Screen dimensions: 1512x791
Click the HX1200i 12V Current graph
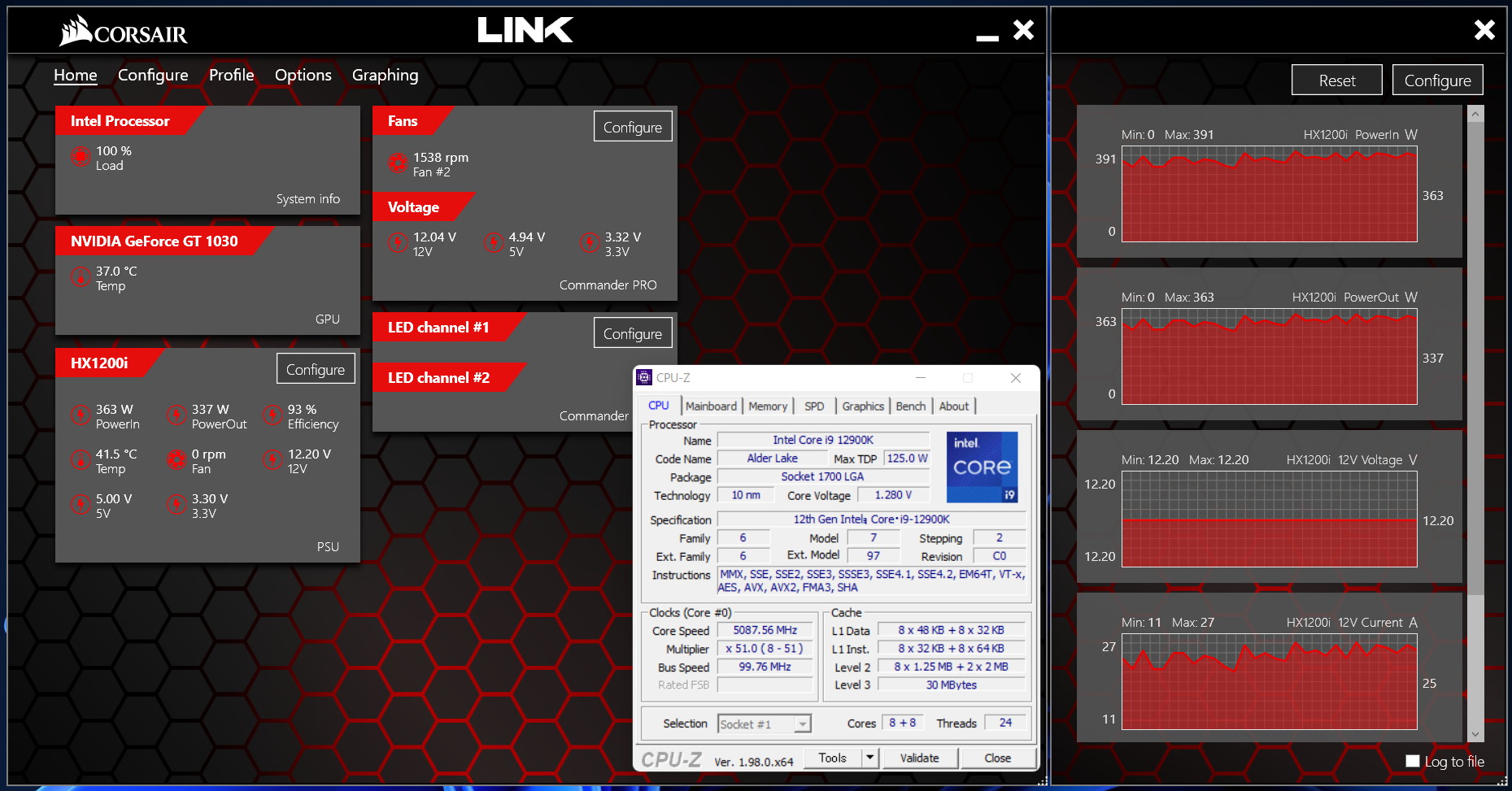click(x=1270, y=681)
